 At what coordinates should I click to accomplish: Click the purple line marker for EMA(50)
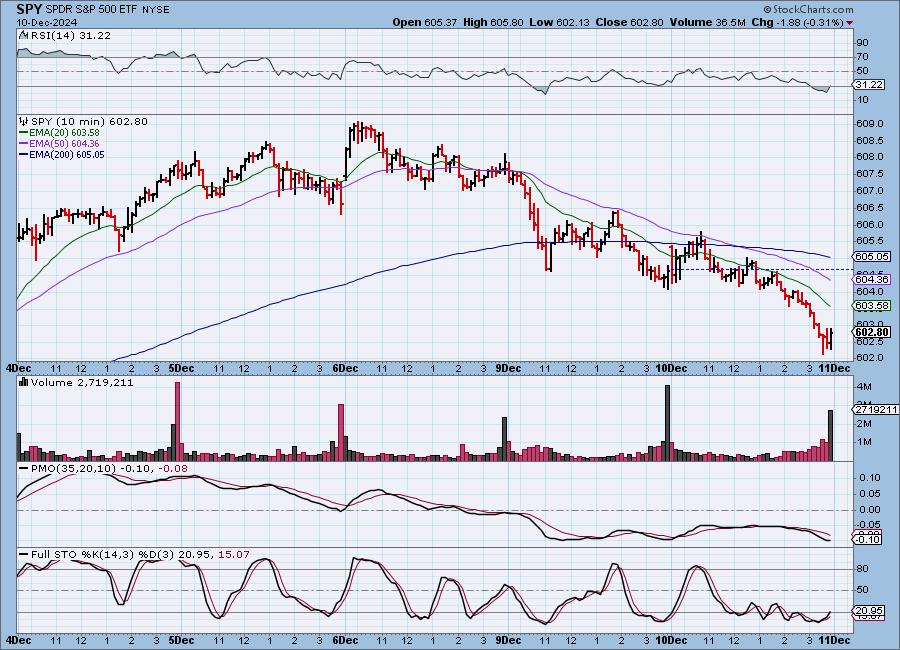[24, 144]
